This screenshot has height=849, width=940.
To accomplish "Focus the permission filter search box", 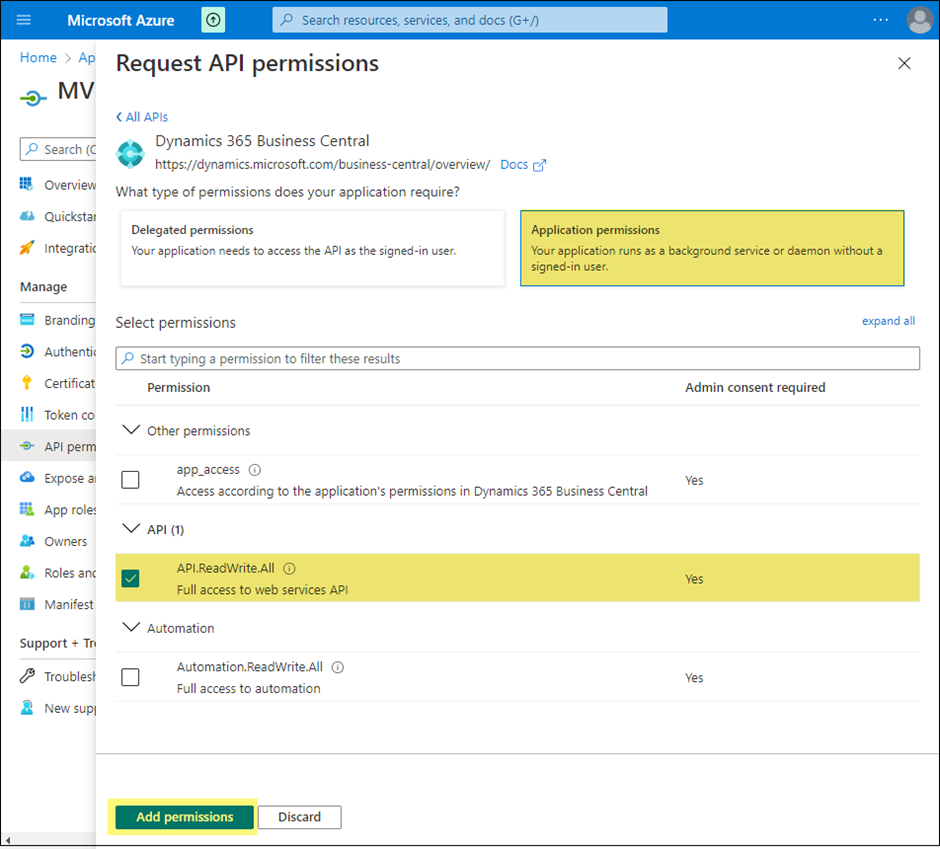I will (517, 359).
